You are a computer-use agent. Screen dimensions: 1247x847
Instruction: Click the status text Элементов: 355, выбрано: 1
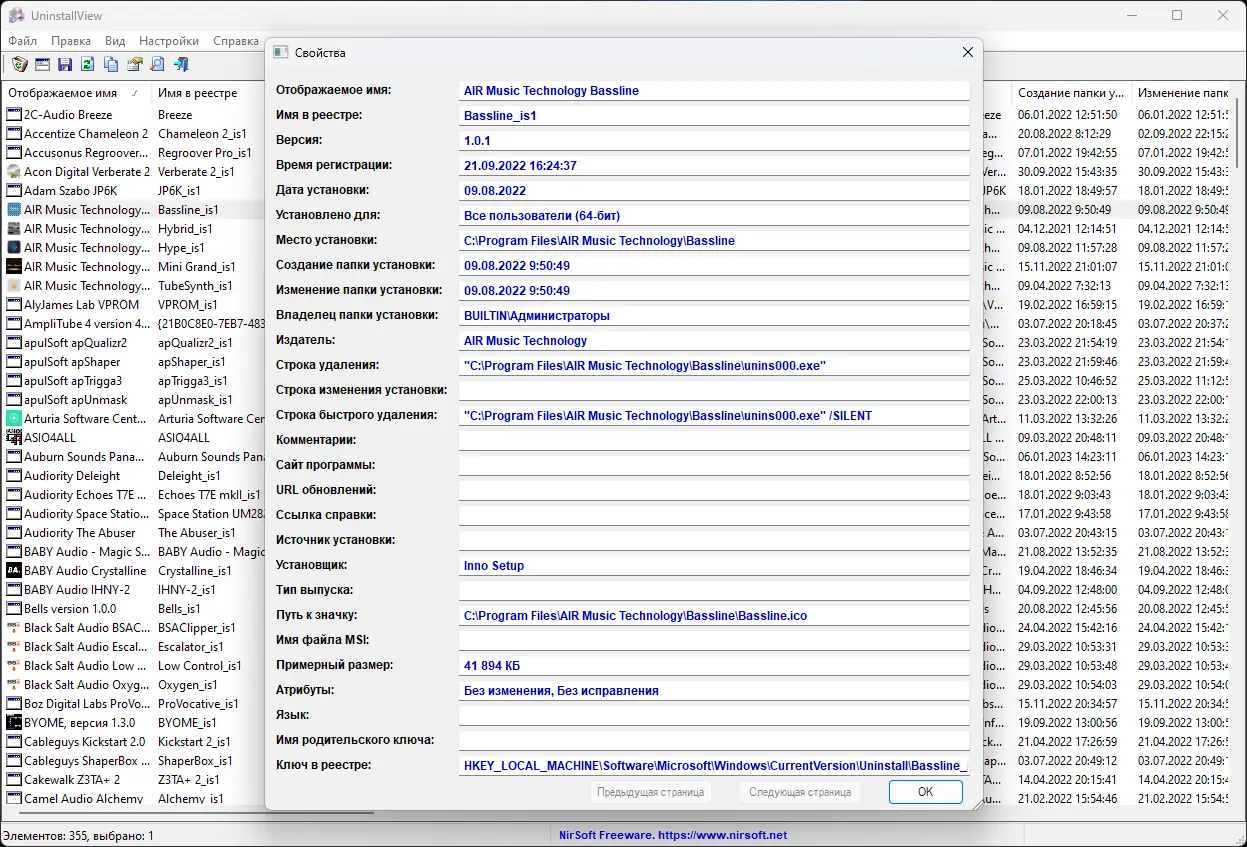point(79,835)
